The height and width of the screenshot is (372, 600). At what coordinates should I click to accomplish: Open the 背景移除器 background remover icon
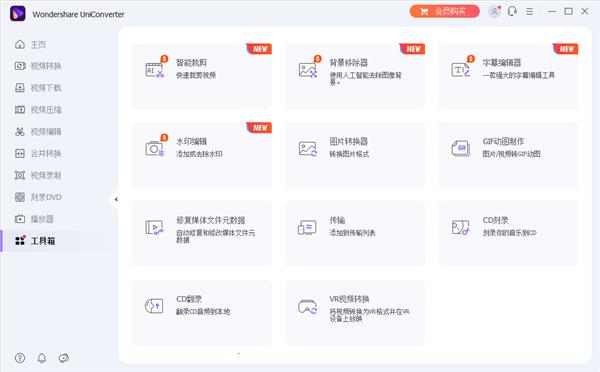[x=308, y=69]
